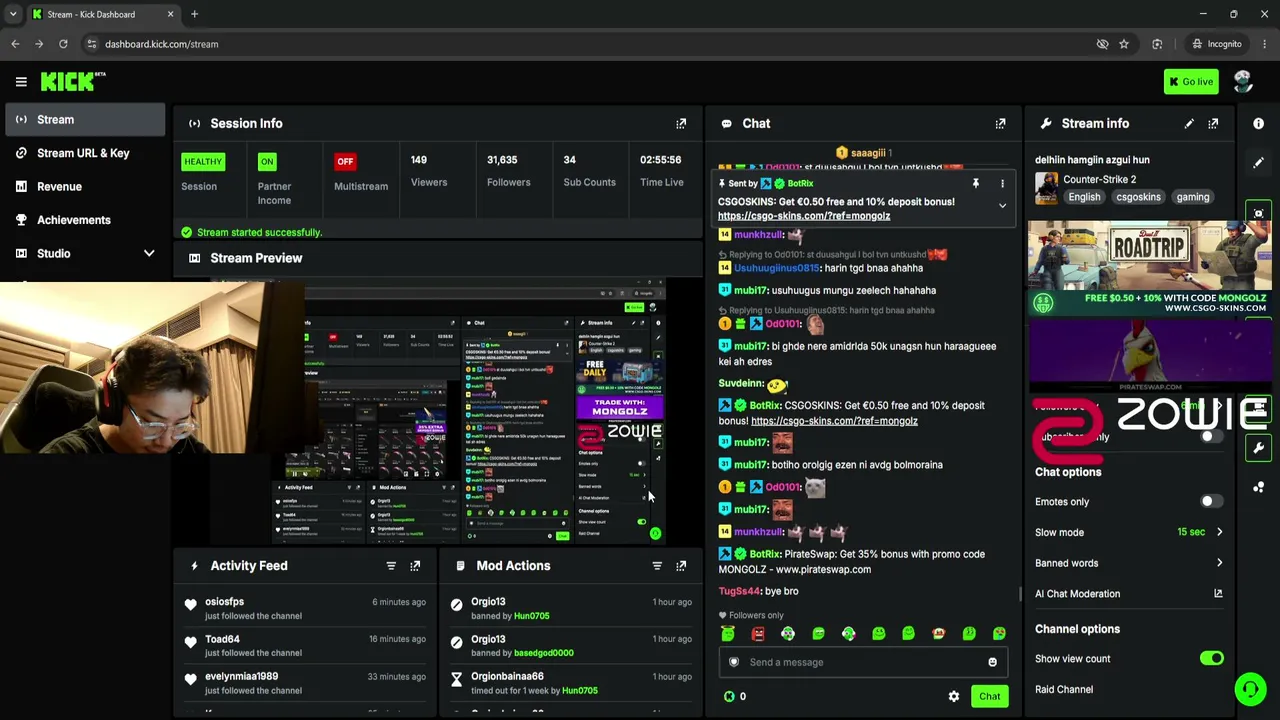1280x720 pixels.
Task: Pop out the Stream info panel
Action: [1213, 124]
